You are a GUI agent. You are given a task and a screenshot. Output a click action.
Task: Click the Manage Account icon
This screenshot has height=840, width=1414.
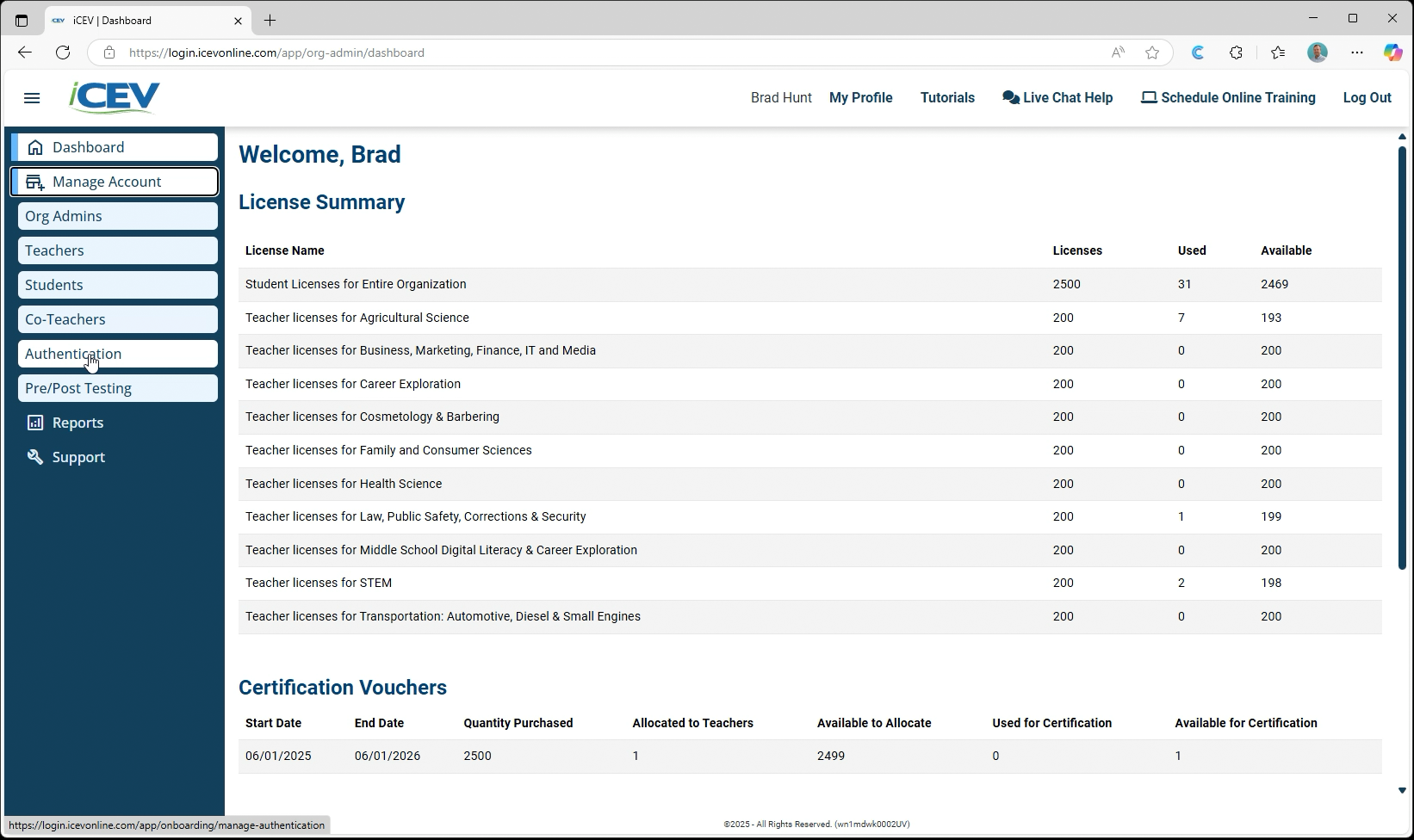coord(34,182)
